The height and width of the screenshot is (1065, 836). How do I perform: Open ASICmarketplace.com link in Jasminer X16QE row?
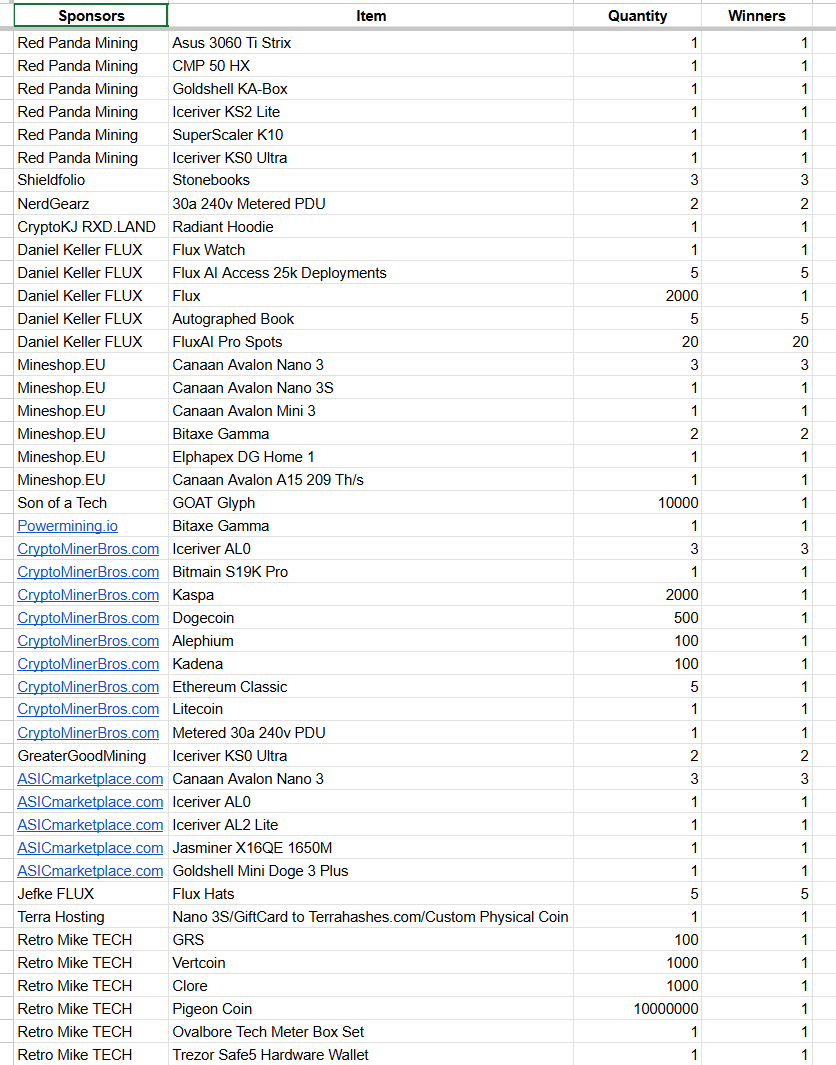pos(90,848)
